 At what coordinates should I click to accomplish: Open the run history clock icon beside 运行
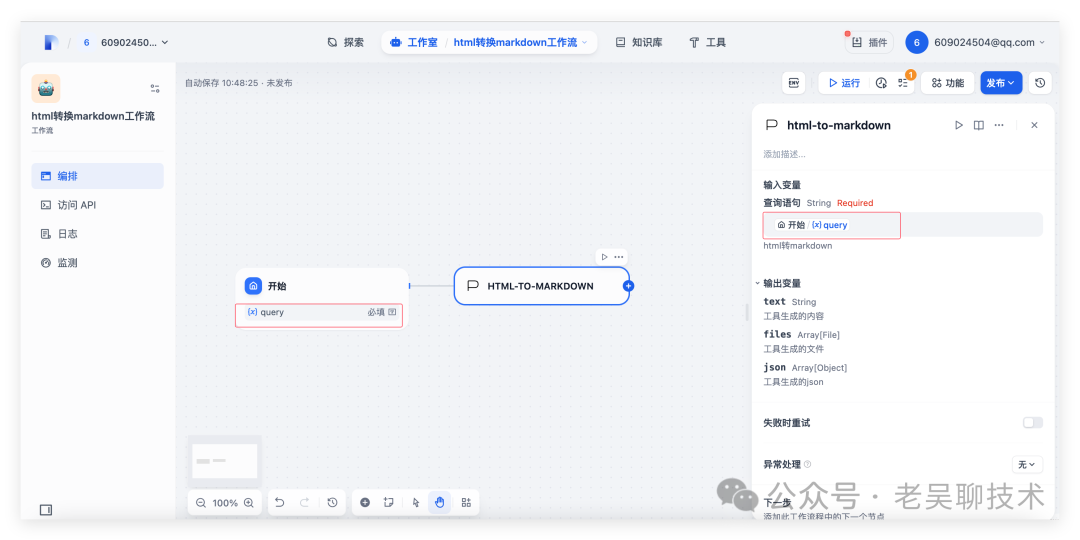(x=881, y=83)
